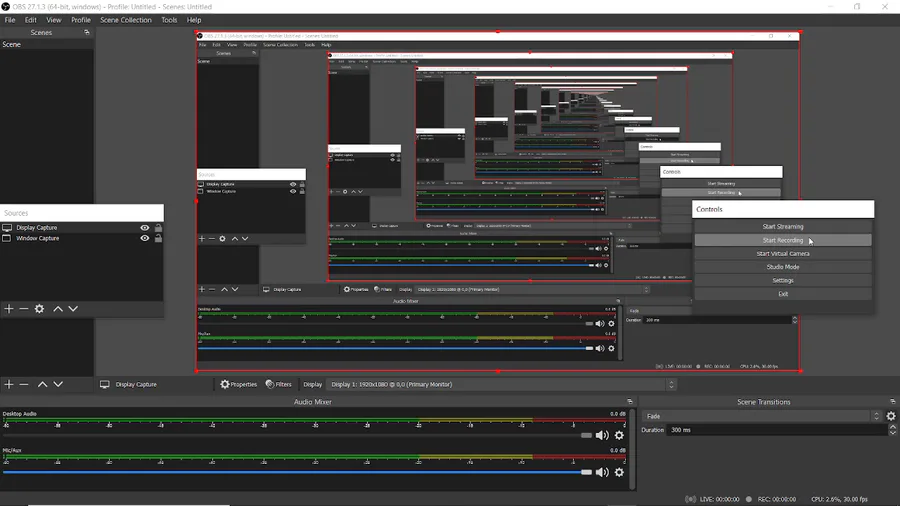Viewport: 900px width, 506px height.
Task: Click Desktop Audio gear in nested preview OBS window
Action: point(611,324)
